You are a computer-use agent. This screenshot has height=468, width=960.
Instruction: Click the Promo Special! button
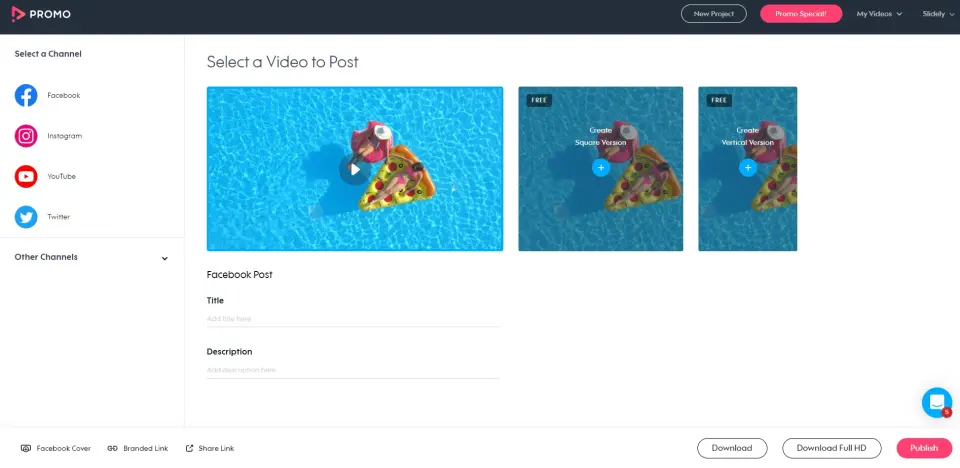pyautogui.click(x=801, y=13)
